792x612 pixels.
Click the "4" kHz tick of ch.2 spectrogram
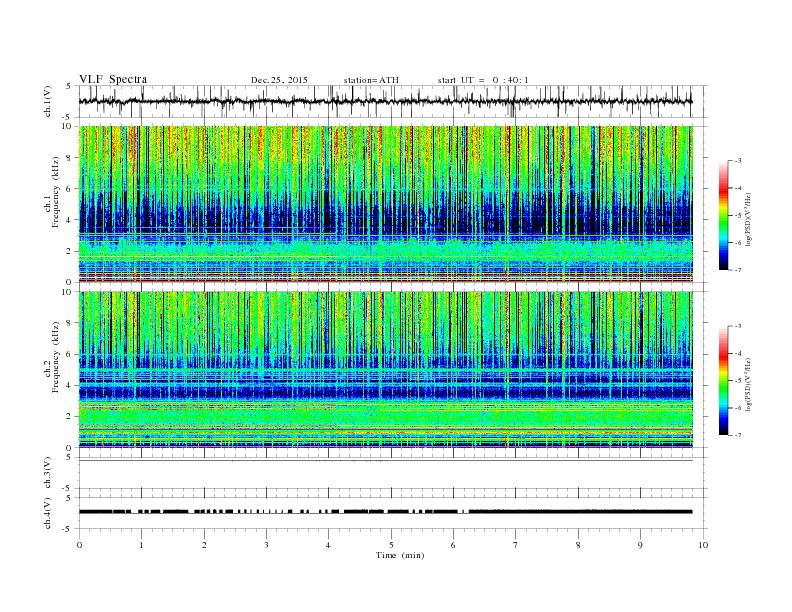pyautogui.click(x=69, y=385)
